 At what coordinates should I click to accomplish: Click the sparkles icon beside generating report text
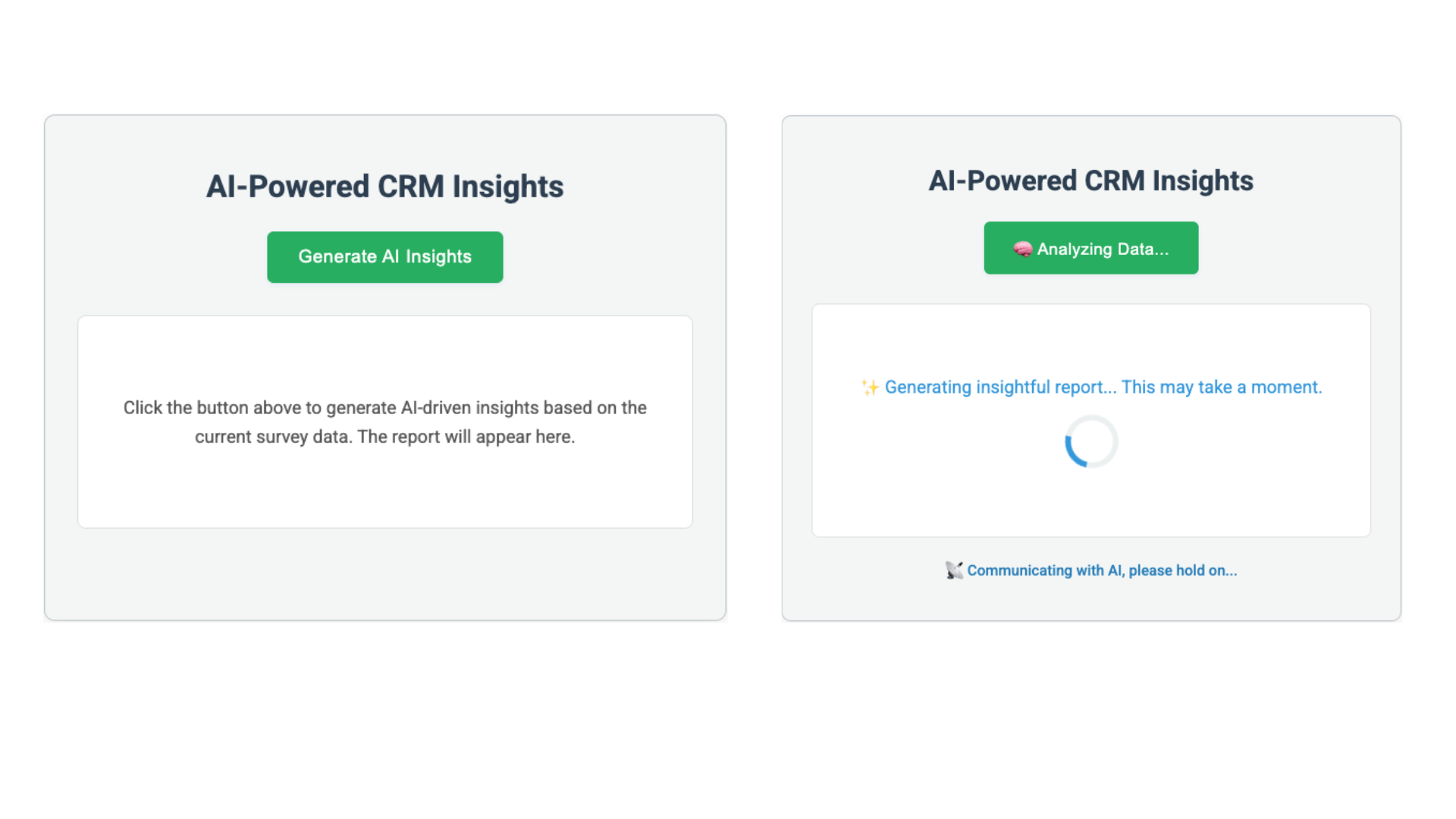click(869, 387)
